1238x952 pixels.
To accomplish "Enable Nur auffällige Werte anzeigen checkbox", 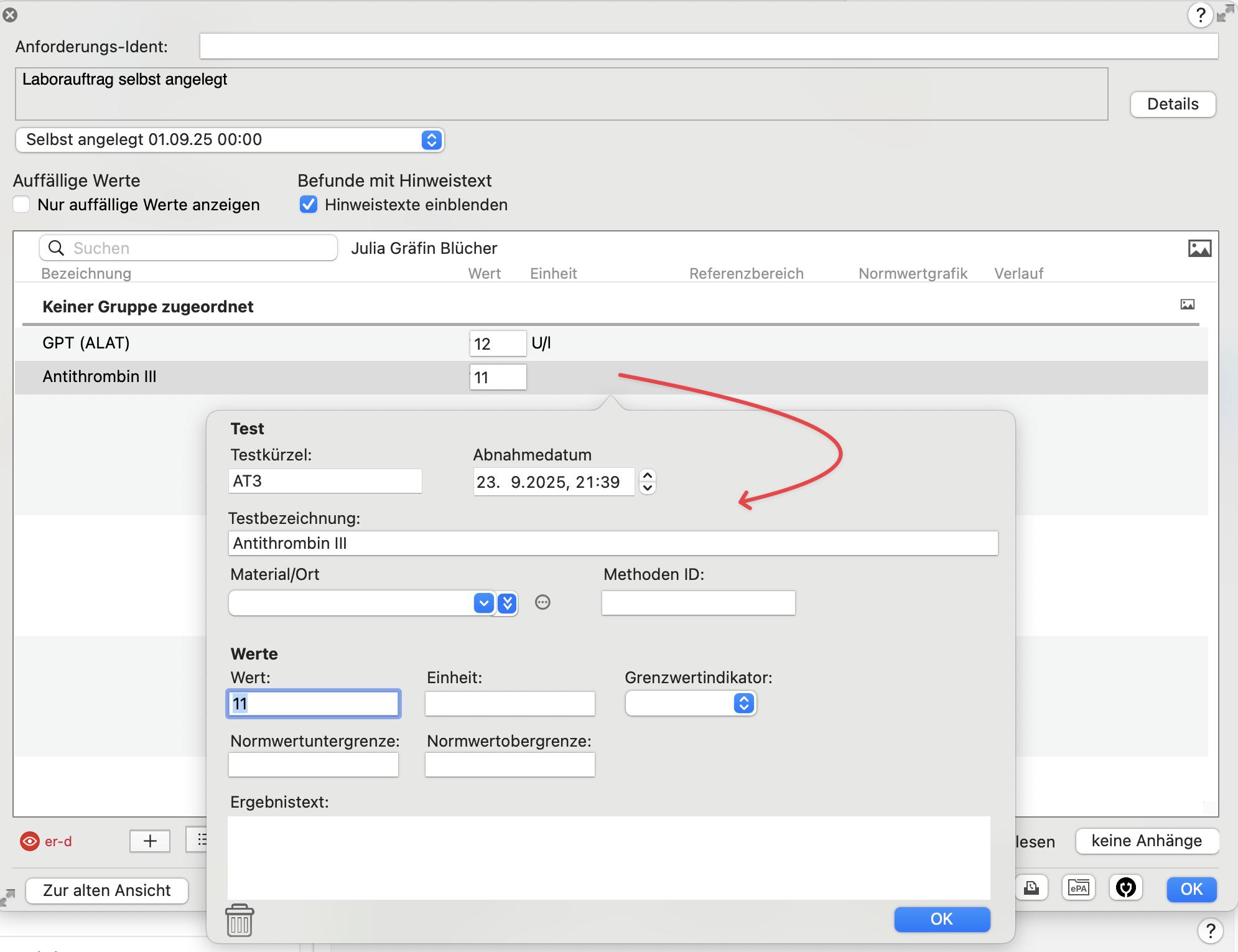I will point(22,205).
